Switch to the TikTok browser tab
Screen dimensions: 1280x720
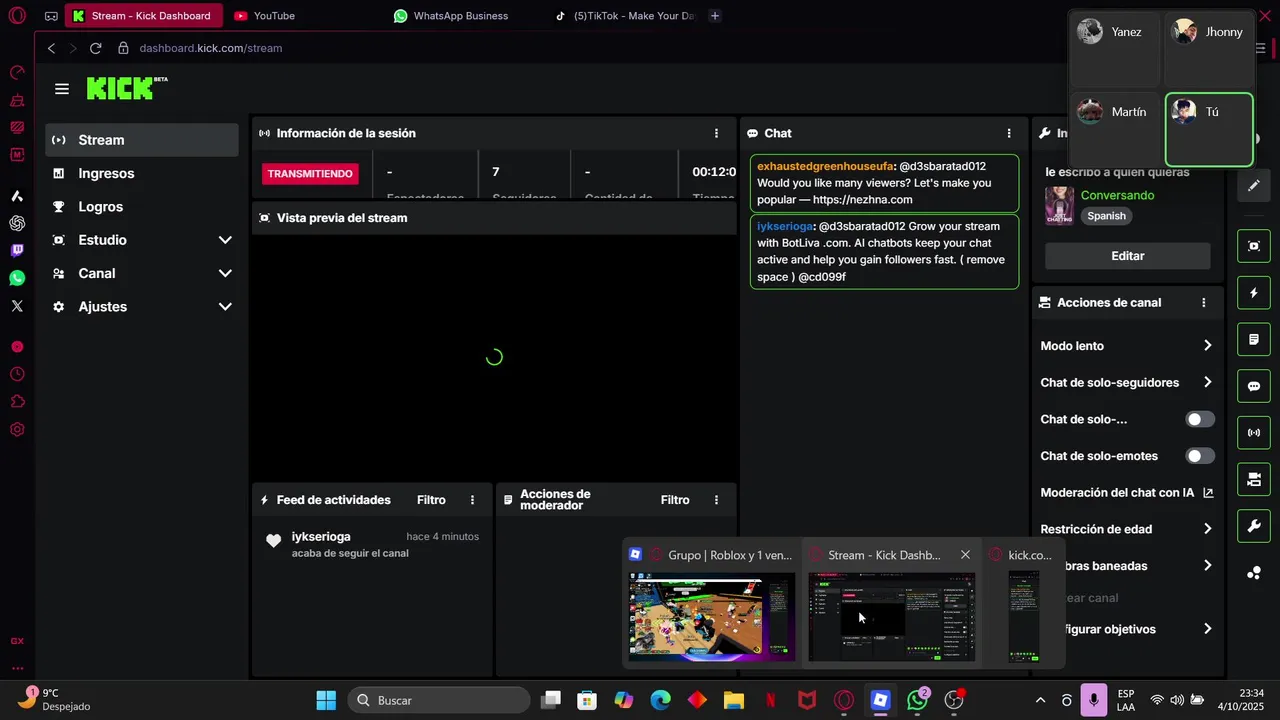[625, 16]
